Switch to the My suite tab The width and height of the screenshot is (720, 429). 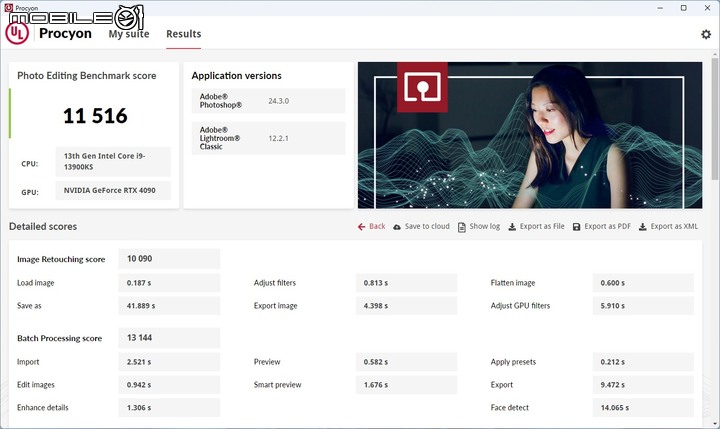(x=129, y=34)
